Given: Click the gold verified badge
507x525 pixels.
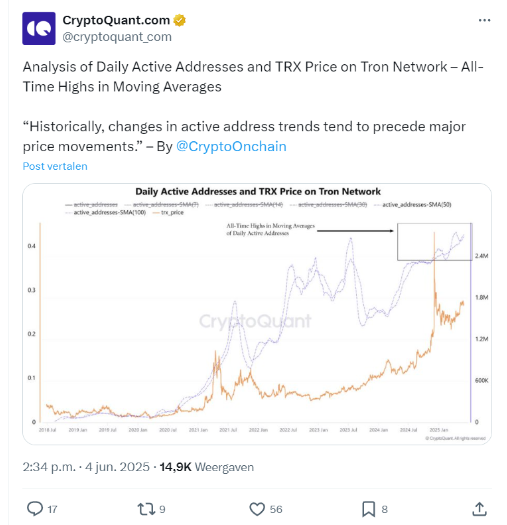Looking at the screenshot, I should (x=179, y=20).
